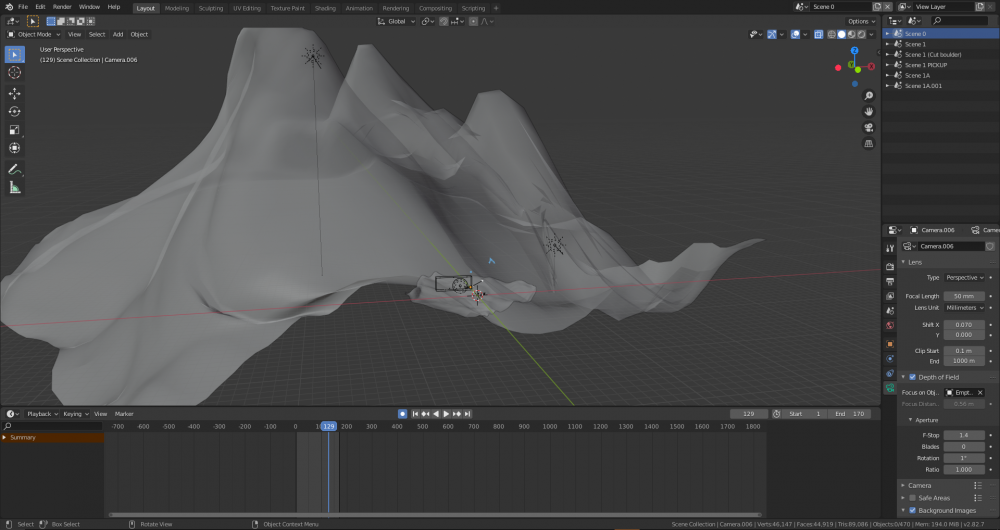Select the Select Box tool in the toolbar

coord(15,54)
